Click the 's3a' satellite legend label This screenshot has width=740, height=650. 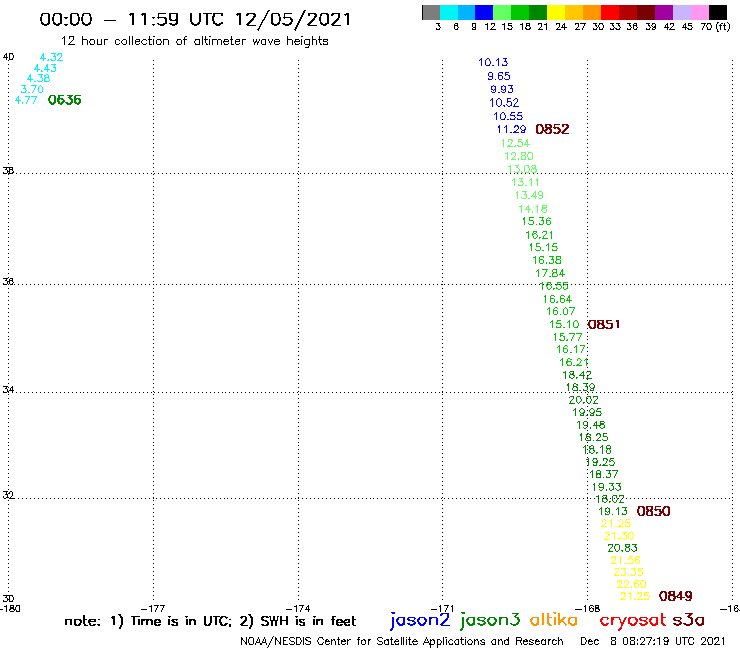coord(689,620)
